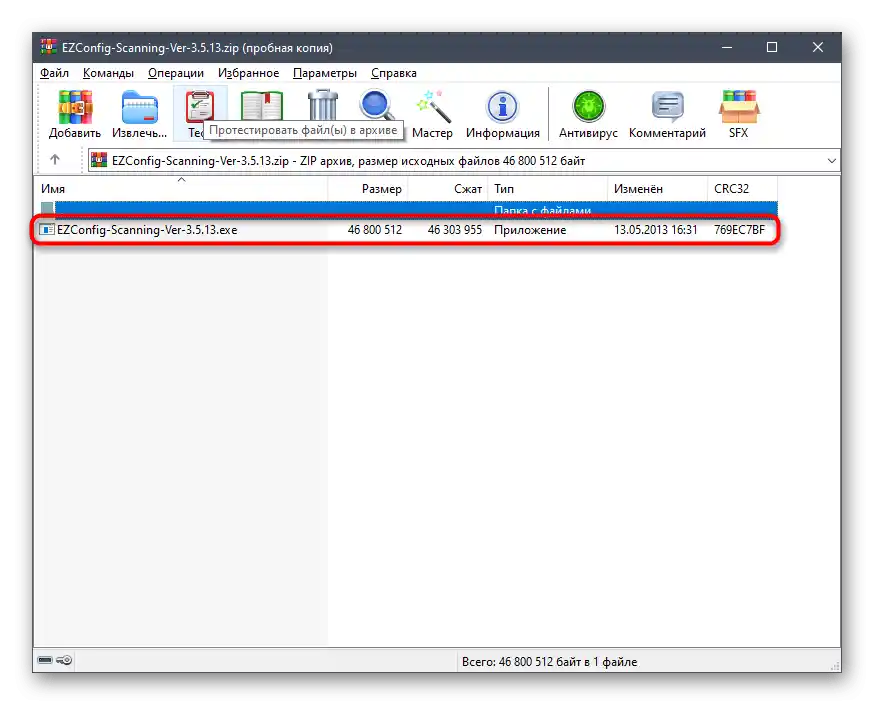Run the Антивирус scan icon

589,106
